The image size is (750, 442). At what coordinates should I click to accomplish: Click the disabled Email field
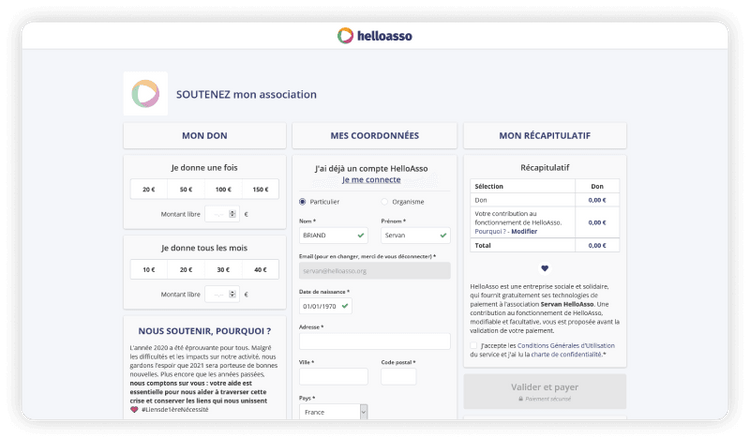pos(375,271)
